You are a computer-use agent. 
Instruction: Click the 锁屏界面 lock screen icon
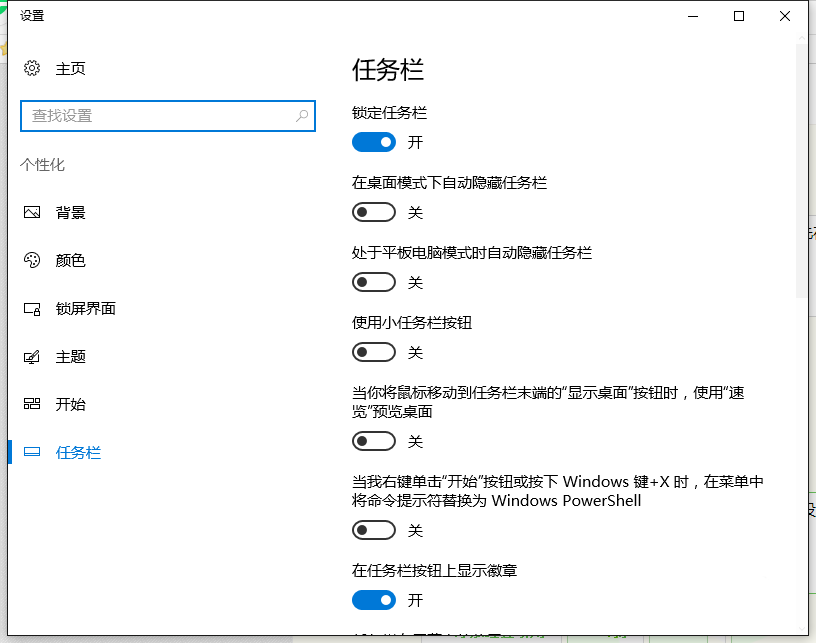[32, 309]
